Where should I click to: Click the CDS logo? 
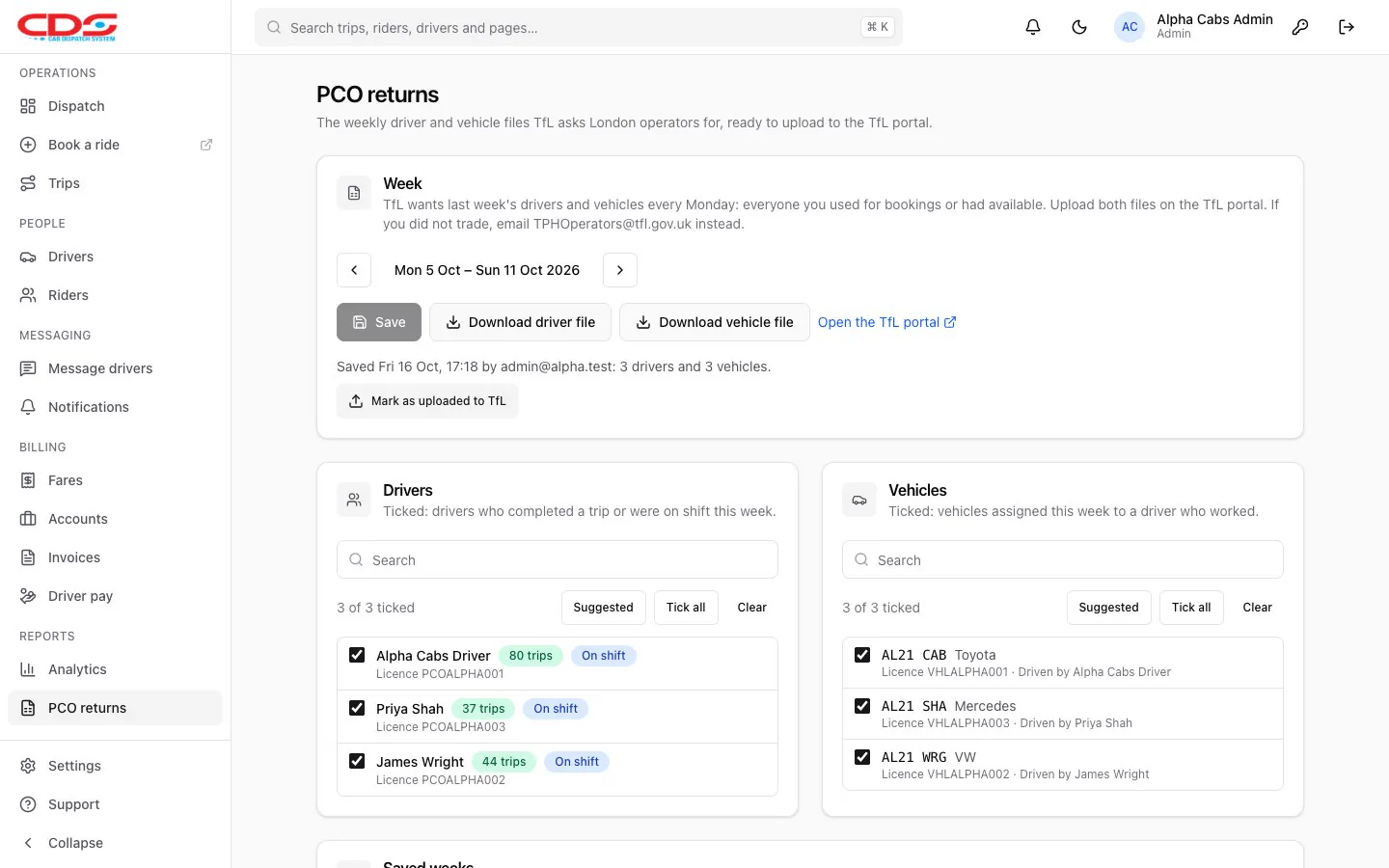pyautogui.click(x=68, y=26)
